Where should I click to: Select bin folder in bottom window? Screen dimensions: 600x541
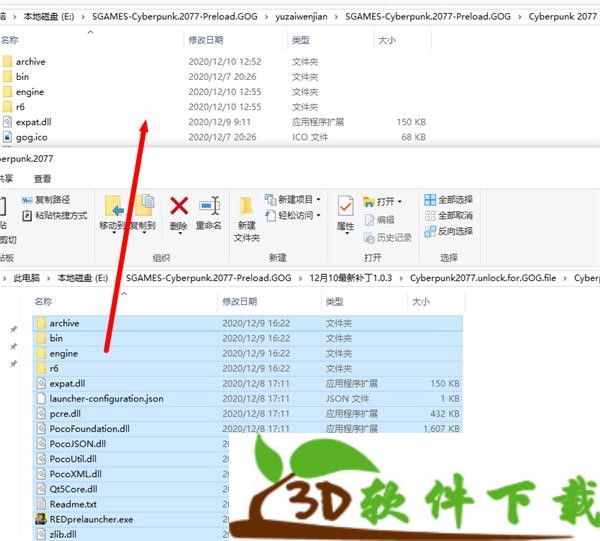coord(247,338)
